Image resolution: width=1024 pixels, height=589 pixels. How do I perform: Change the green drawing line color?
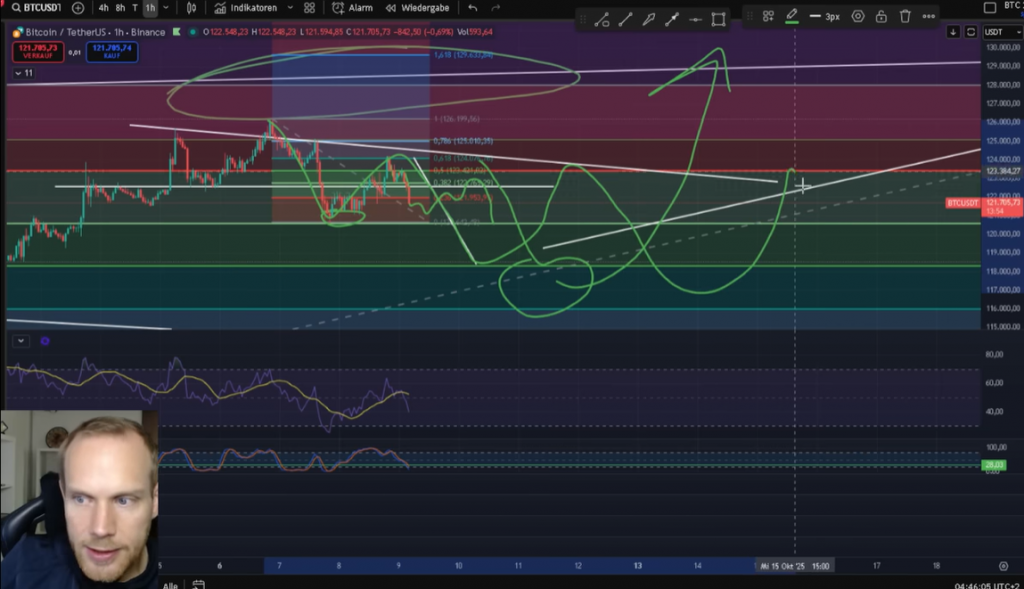pos(792,16)
